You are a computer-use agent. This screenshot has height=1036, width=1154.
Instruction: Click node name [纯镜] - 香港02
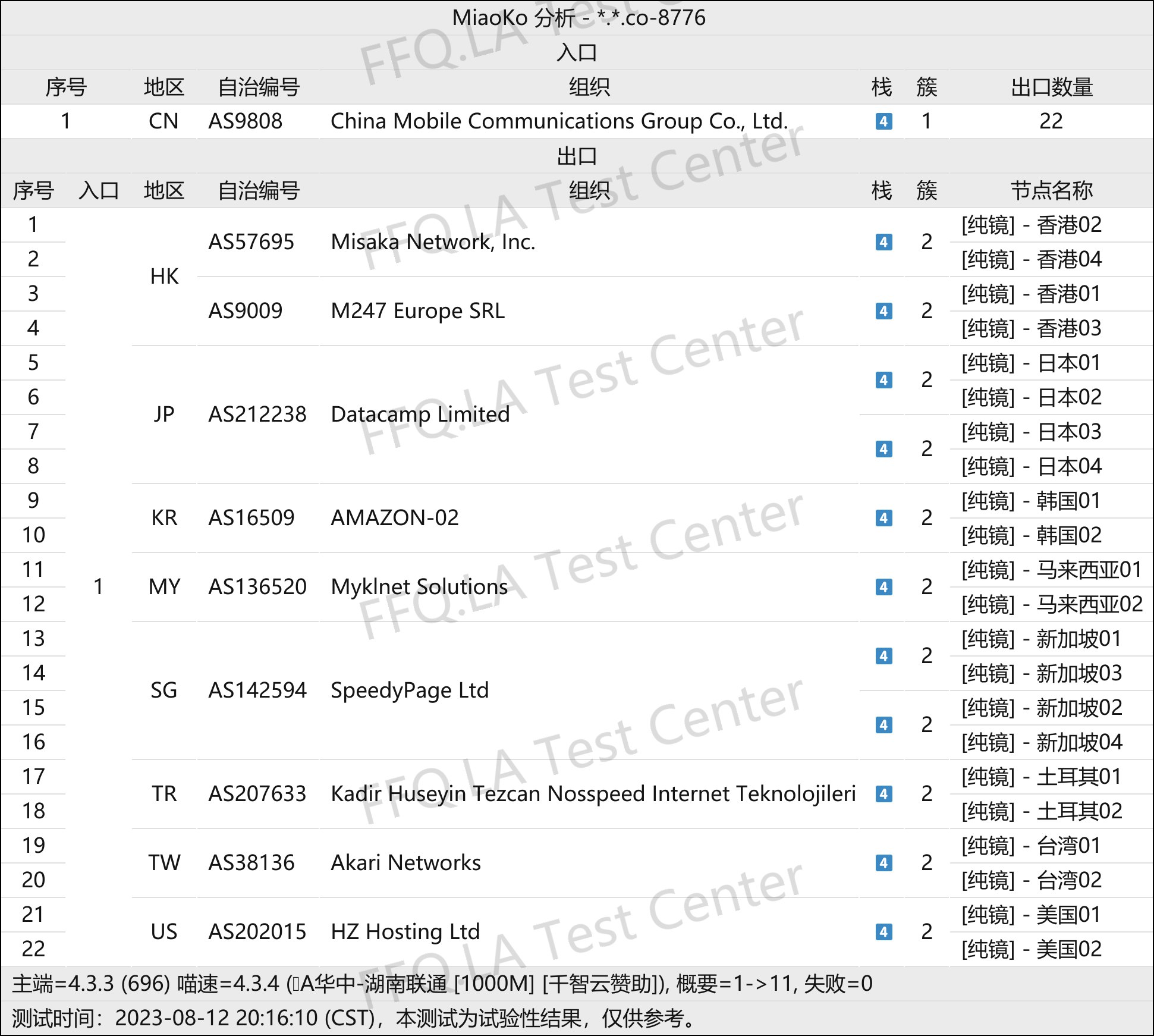pos(1032,225)
